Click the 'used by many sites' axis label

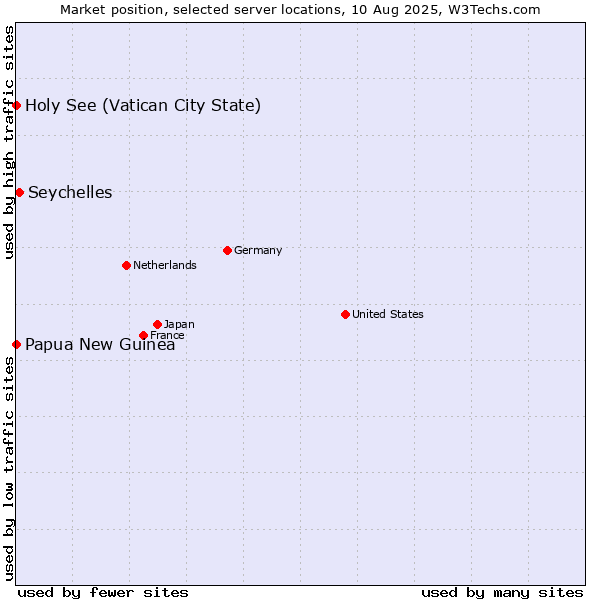click(502, 593)
